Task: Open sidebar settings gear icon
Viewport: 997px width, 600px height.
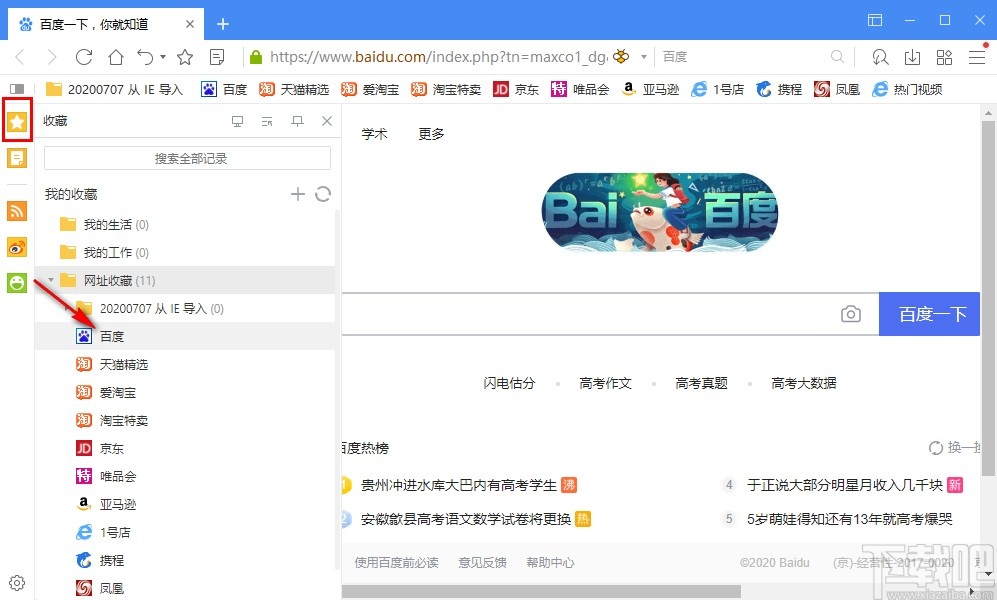Action: pyautogui.click(x=17, y=583)
